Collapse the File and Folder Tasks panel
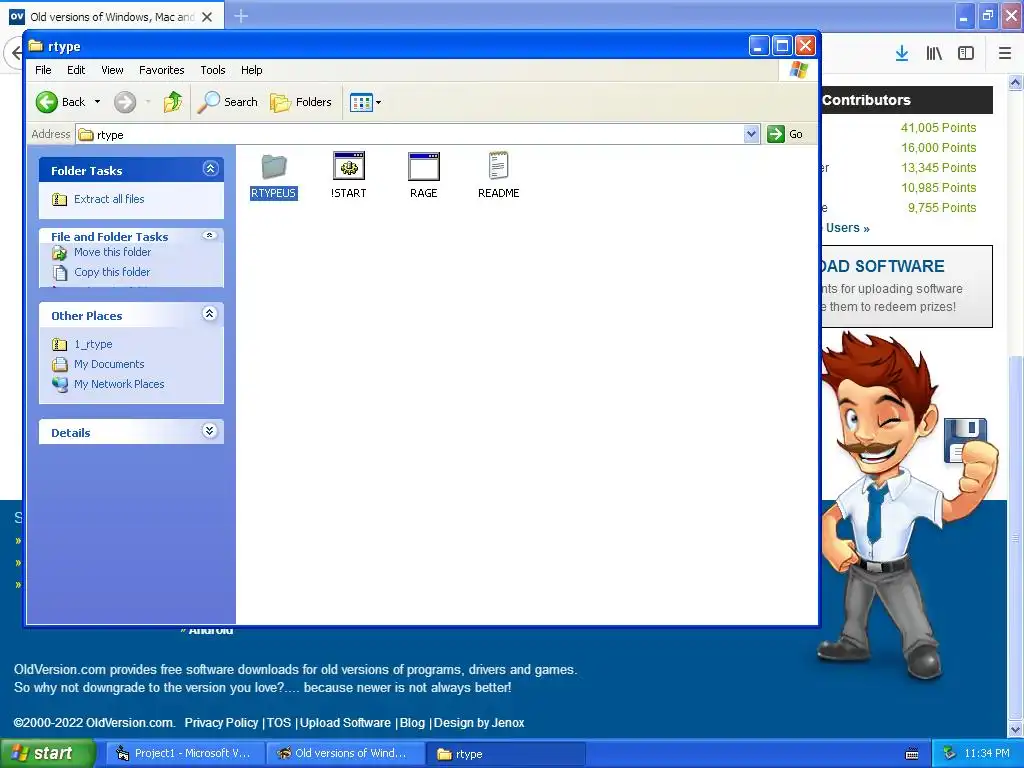Image resolution: width=1024 pixels, height=768 pixels. 210,235
